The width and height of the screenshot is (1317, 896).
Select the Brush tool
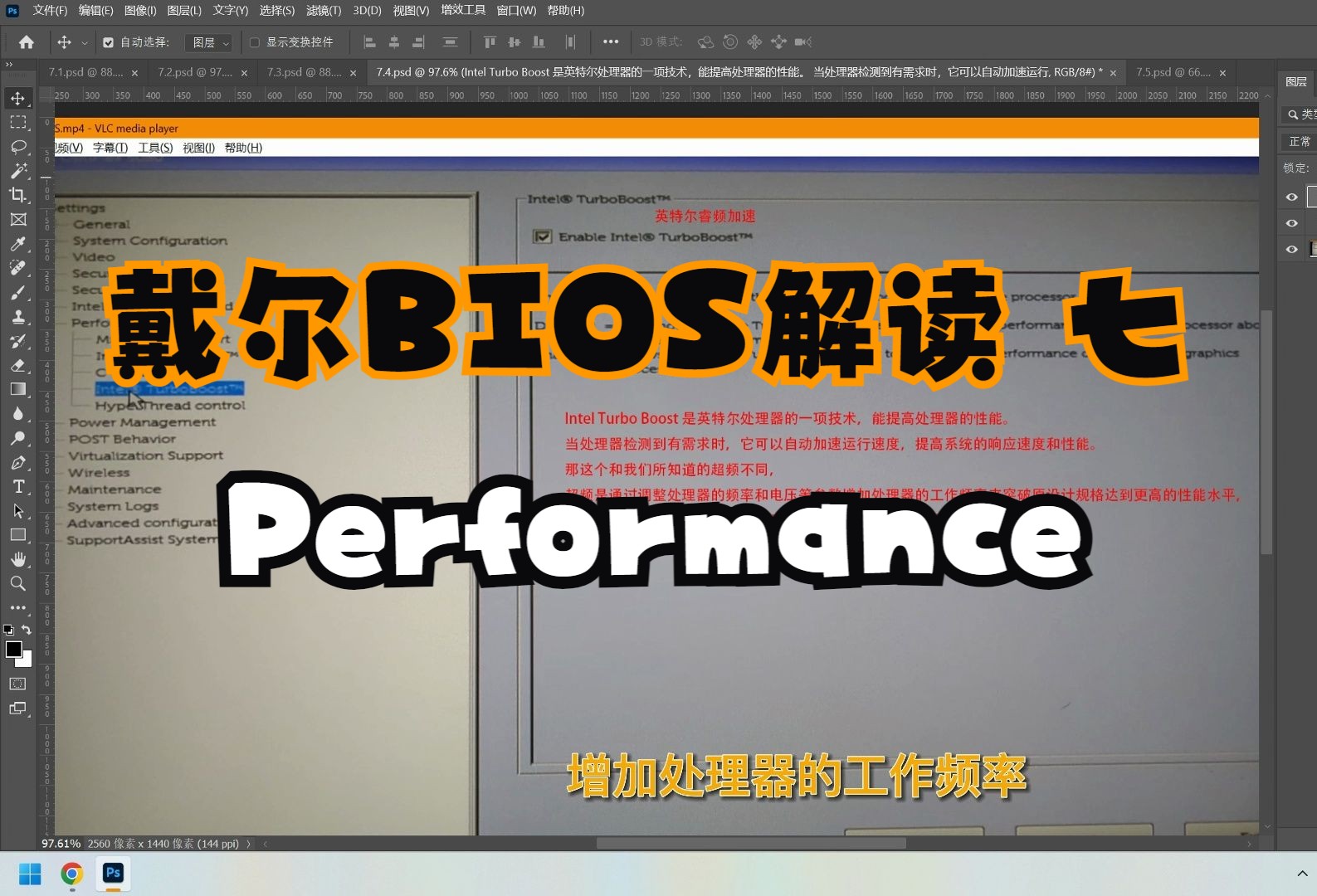[x=17, y=293]
